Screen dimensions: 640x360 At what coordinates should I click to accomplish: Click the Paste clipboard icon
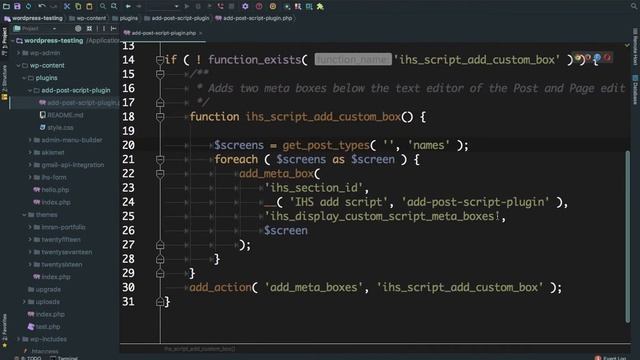point(89,6)
